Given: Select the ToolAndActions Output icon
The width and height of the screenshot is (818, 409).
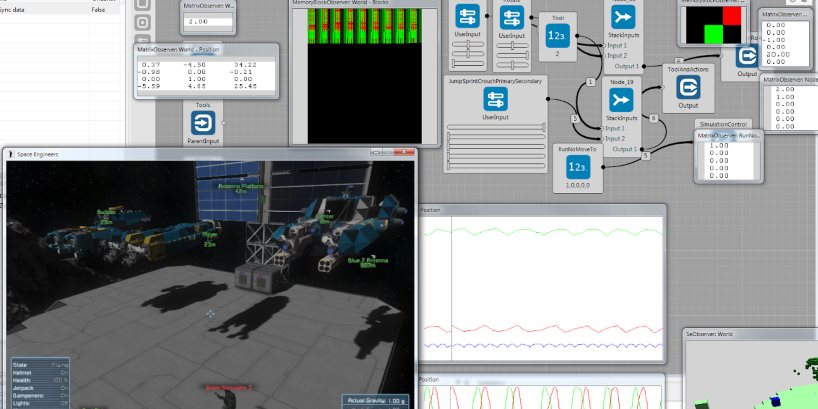Looking at the screenshot, I should tap(688, 87).
